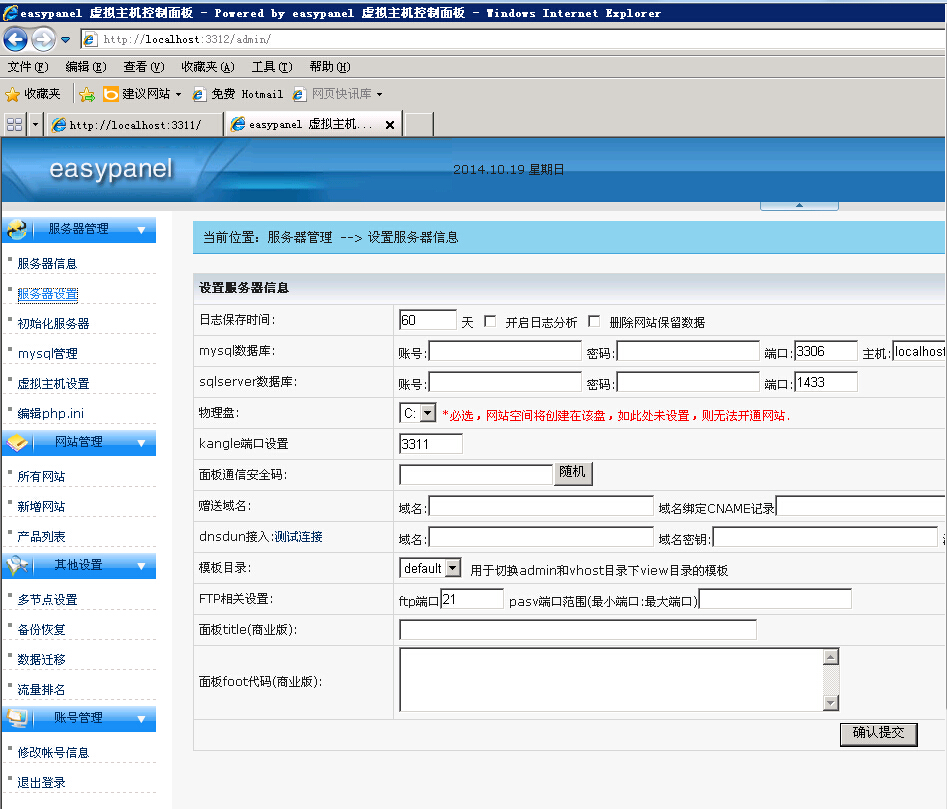Screen dimensions: 947x809
Task: Open the 编辑php.ini sidebar link
Action: point(51,414)
